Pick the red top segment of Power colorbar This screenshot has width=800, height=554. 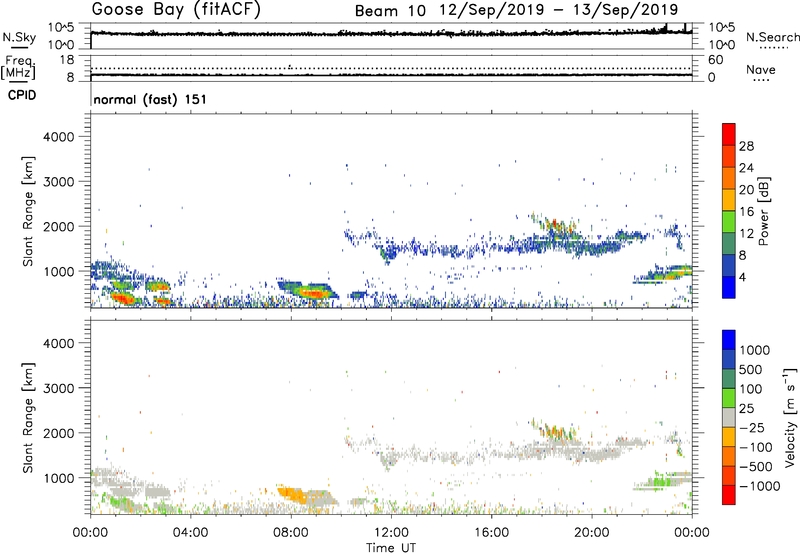[x=729, y=134]
